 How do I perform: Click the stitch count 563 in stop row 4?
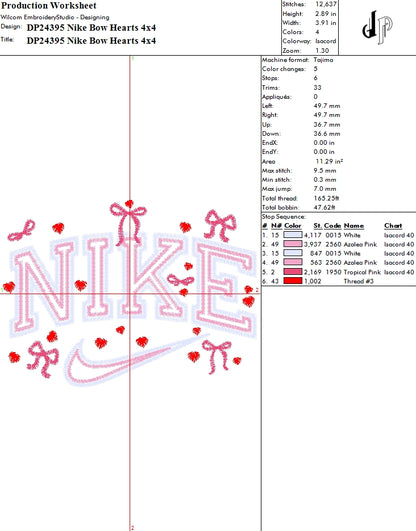pos(316,262)
